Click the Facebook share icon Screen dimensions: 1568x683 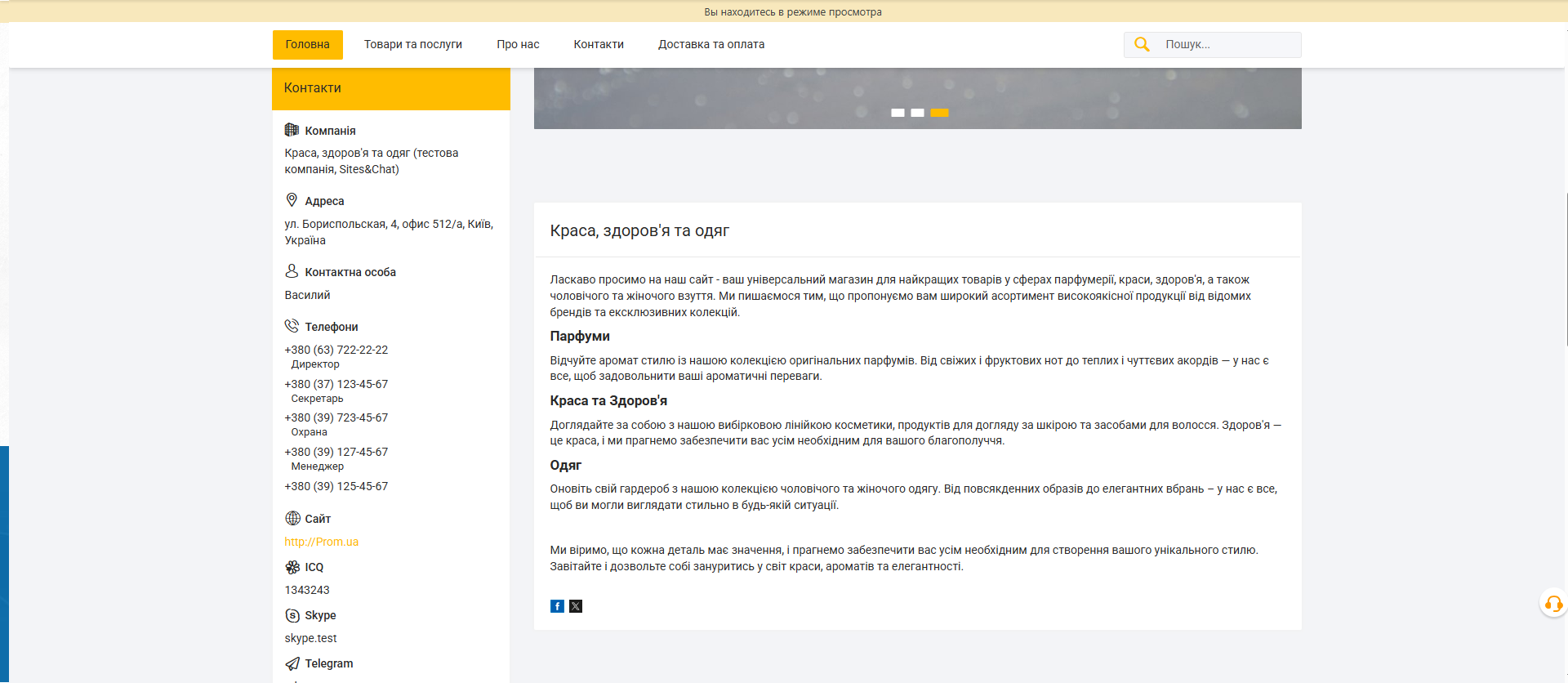tap(557, 606)
